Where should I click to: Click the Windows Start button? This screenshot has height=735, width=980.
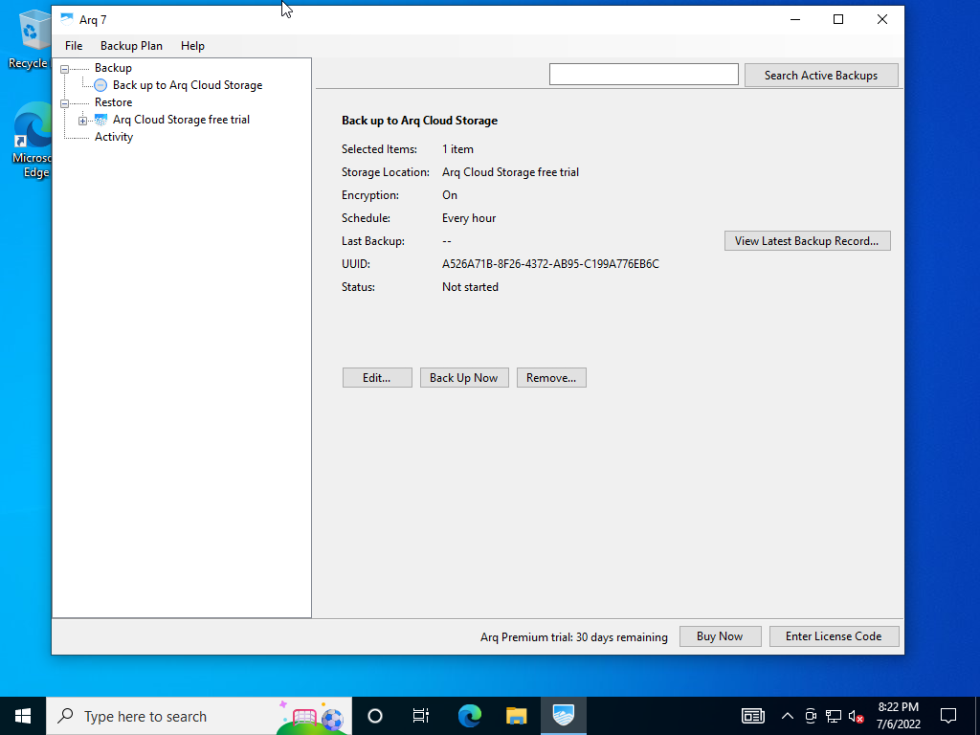pos(21,715)
